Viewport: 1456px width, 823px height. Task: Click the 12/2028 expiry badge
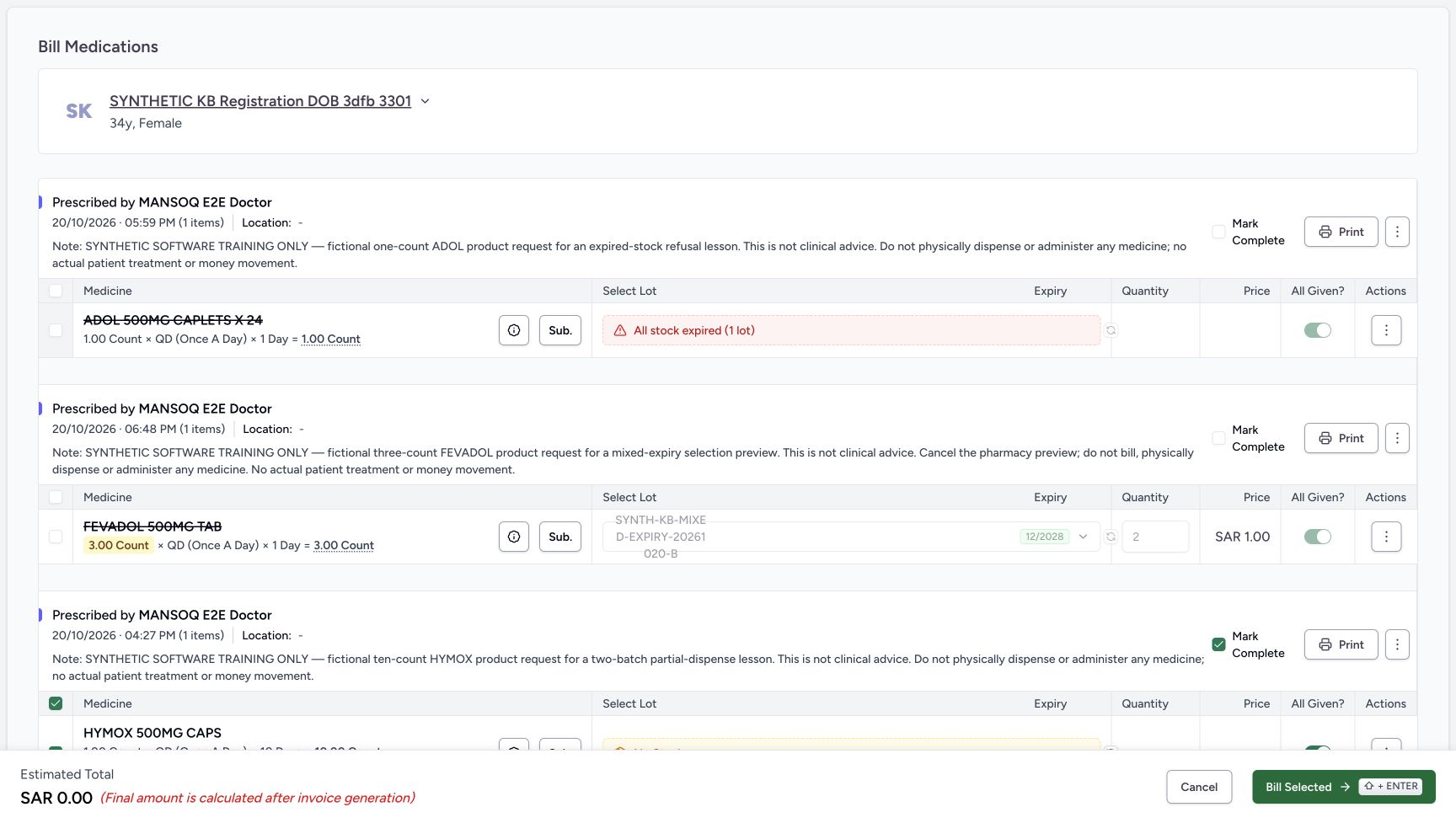pyautogui.click(x=1044, y=537)
